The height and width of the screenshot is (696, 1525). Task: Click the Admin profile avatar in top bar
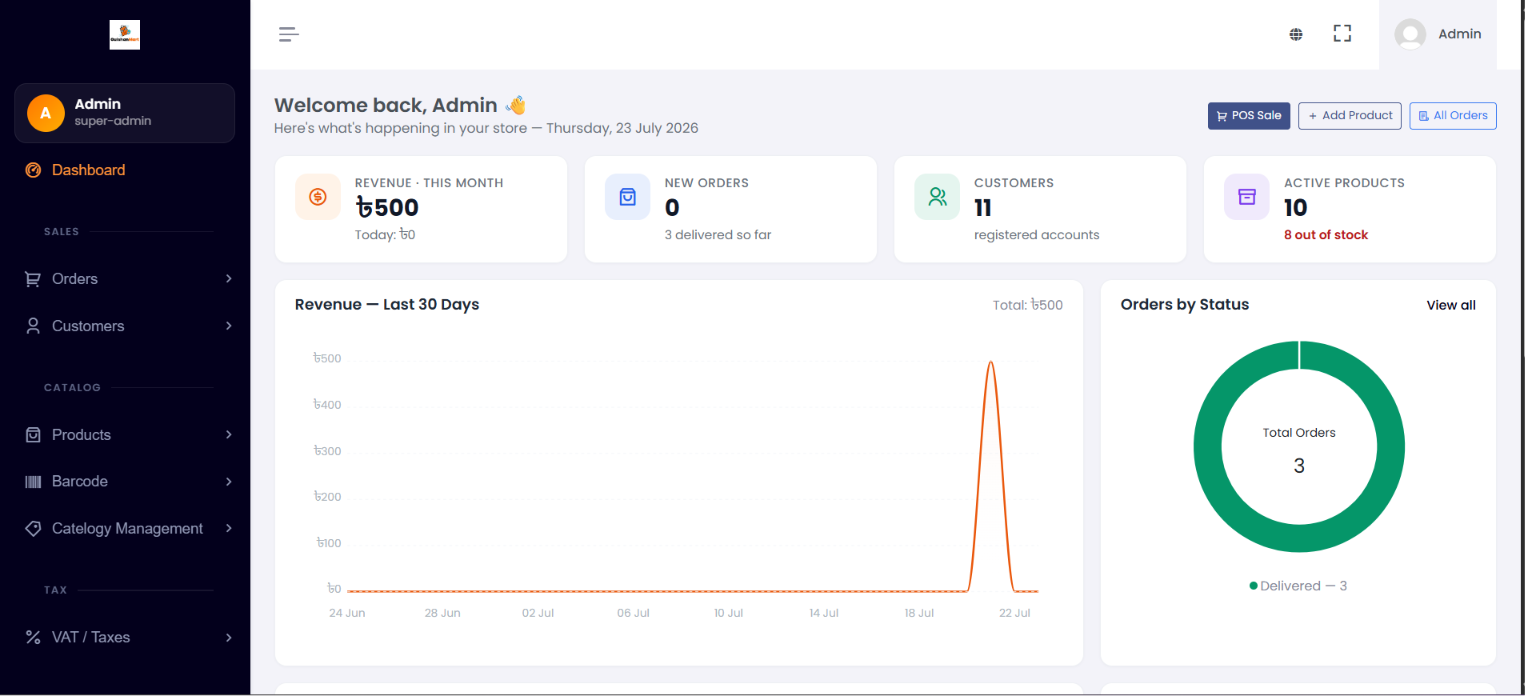(1410, 34)
